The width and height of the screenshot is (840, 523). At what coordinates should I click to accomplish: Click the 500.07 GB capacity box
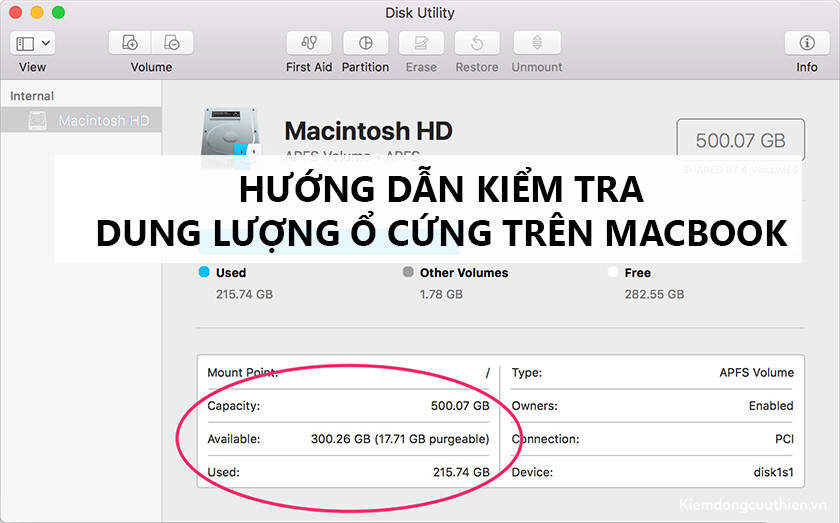(740, 140)
